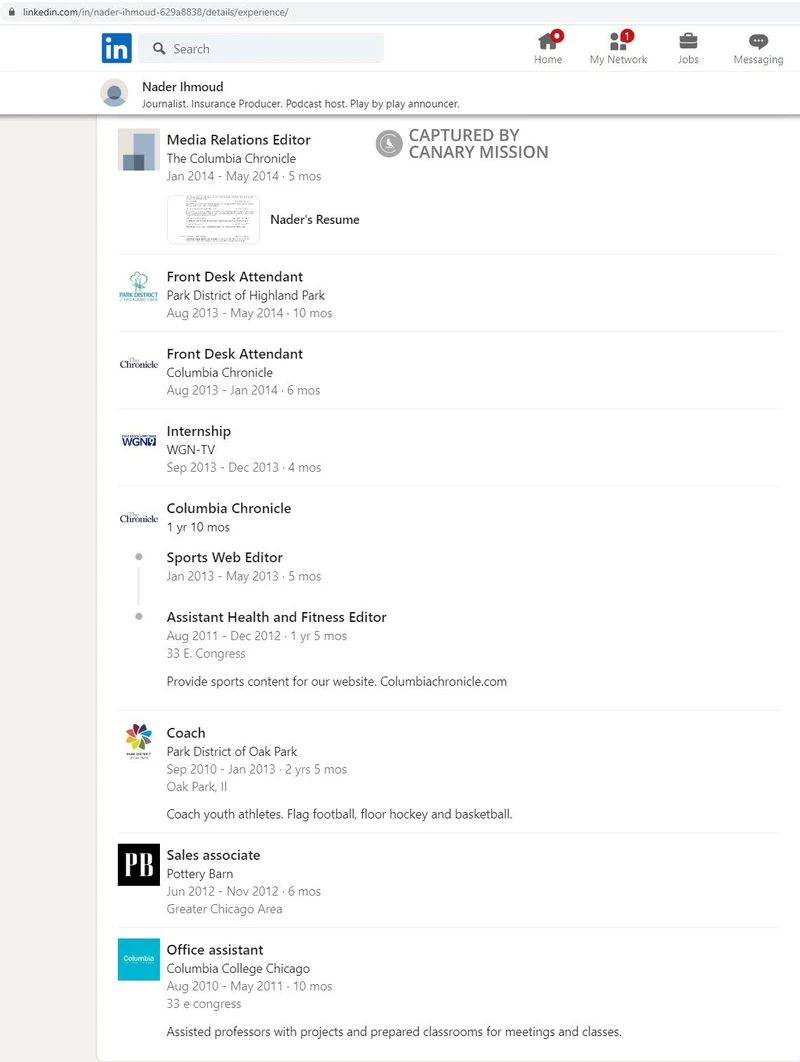Screen dimensions: 800x1062
Task: Click the Coach title
Action: (x=186, y=733)
